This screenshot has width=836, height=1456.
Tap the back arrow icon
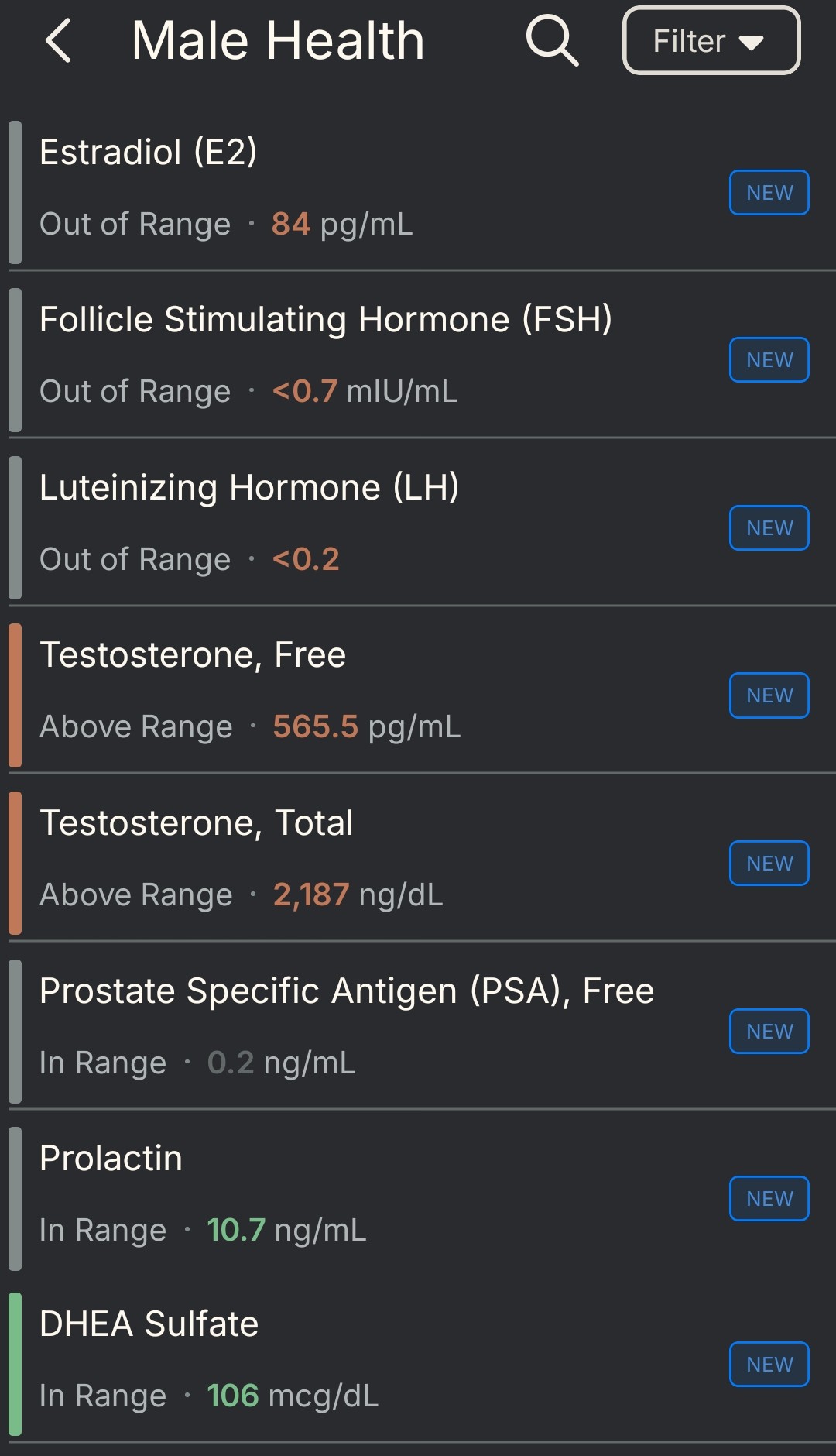click(59, 40)
